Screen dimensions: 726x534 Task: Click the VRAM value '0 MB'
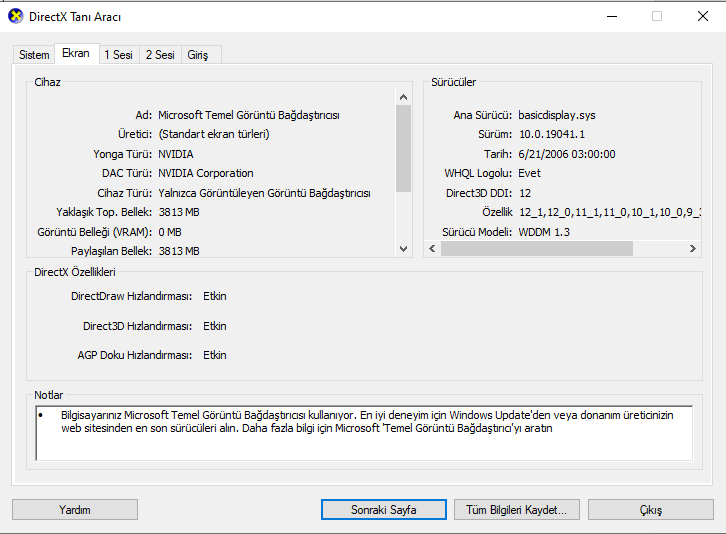click(170, 232)
